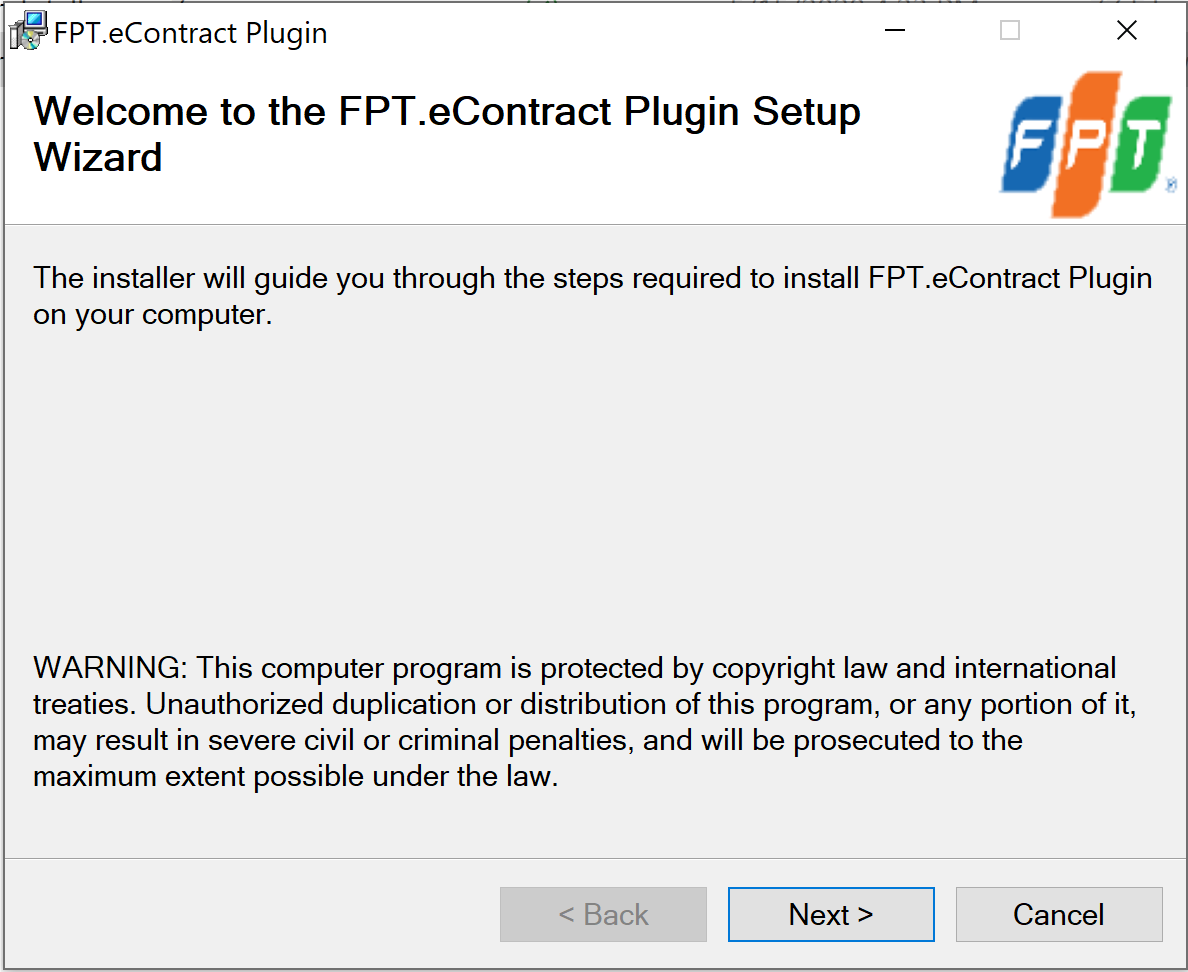Click the greyed-out maximize window button
The image size is (1188, 972).
[1009, 30]
